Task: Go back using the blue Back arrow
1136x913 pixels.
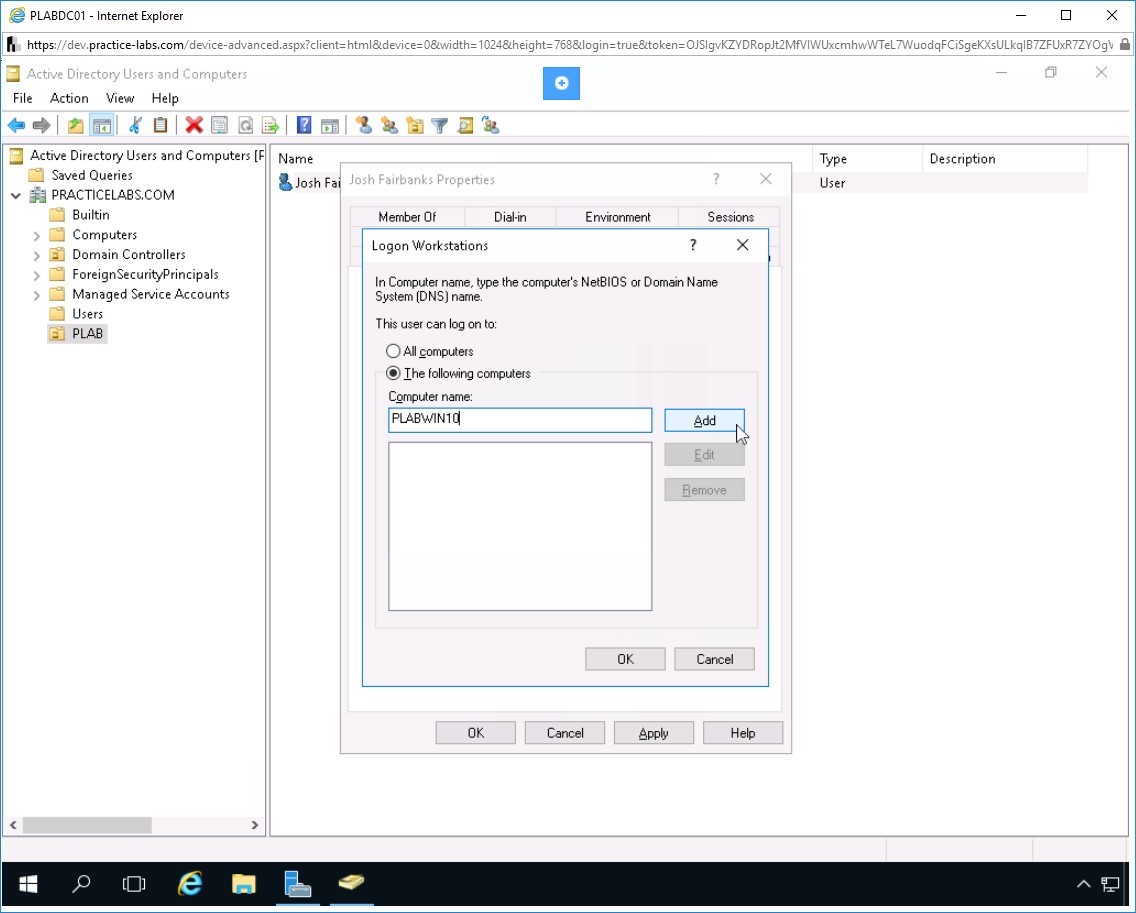Action: [x=16, y=125]
